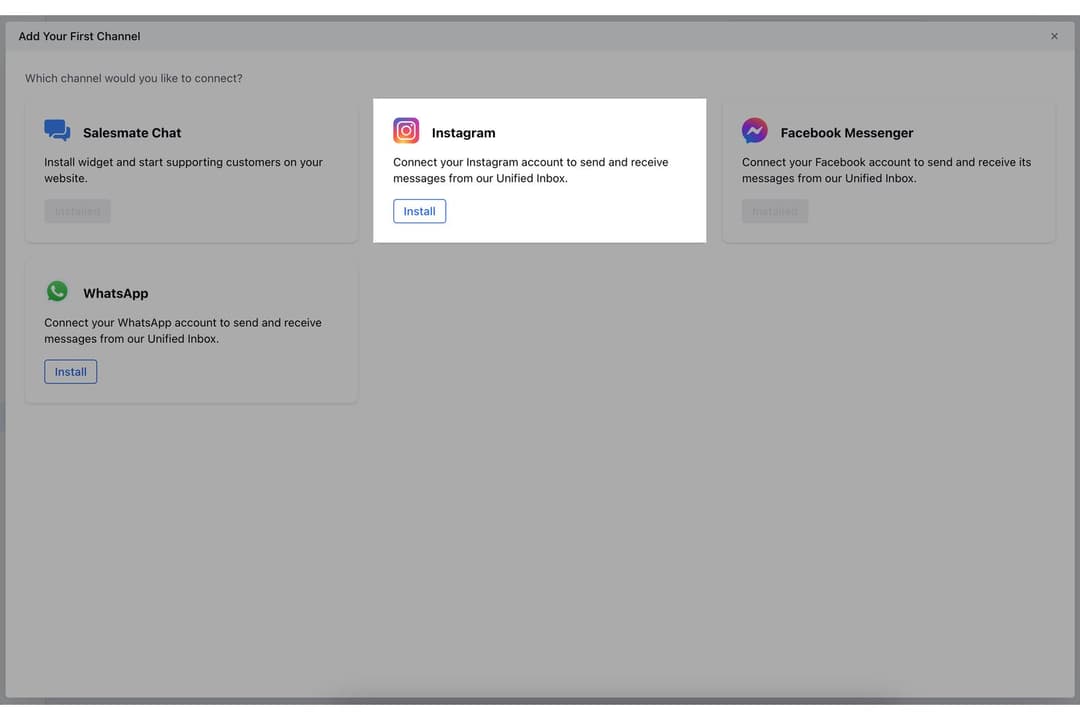Click Installed button under Facebook Messenger
Viewport: 1080px width, 720px height.
[x=775, y=212]
